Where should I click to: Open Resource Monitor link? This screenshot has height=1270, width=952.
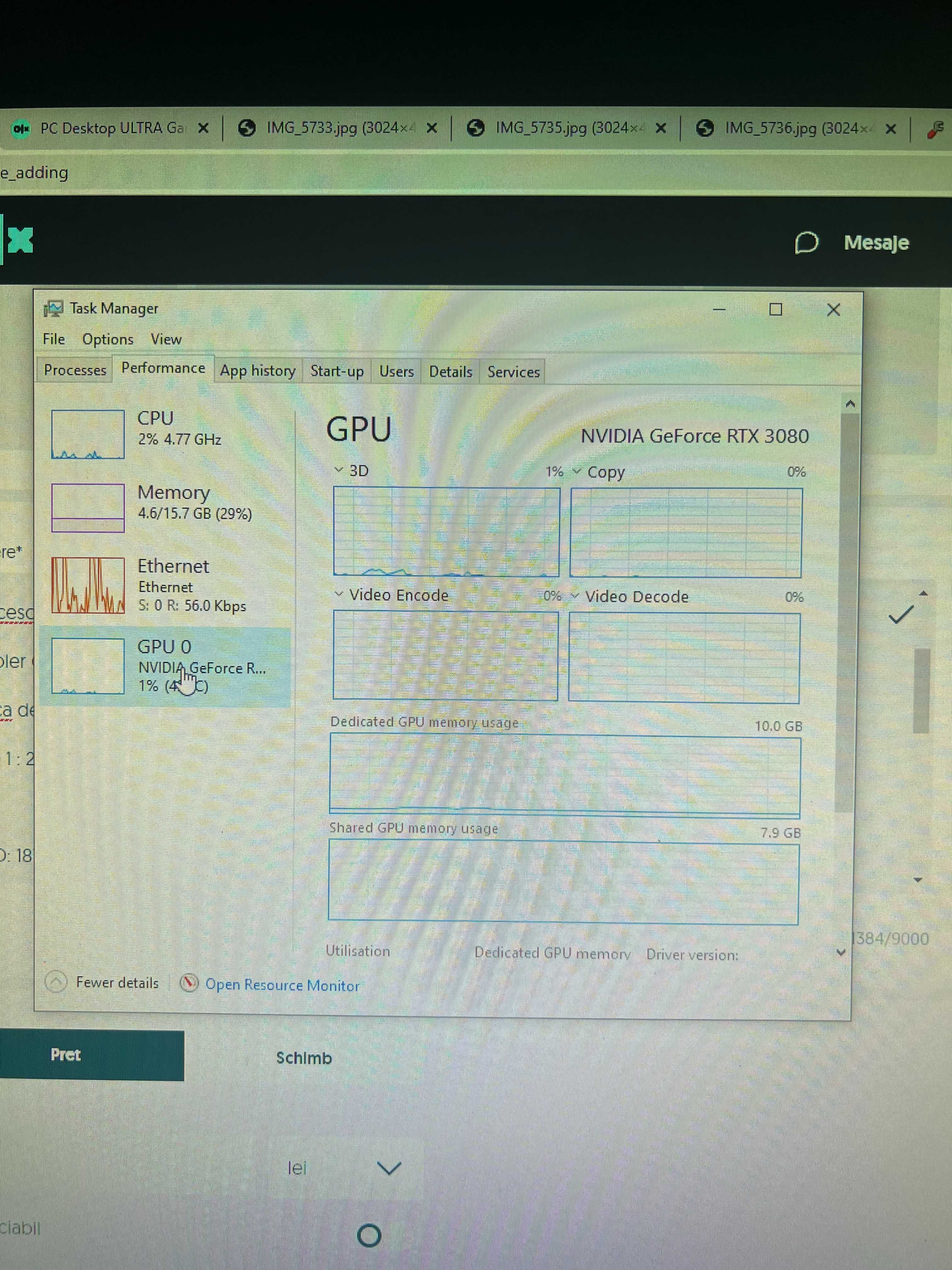click(282, 985)
